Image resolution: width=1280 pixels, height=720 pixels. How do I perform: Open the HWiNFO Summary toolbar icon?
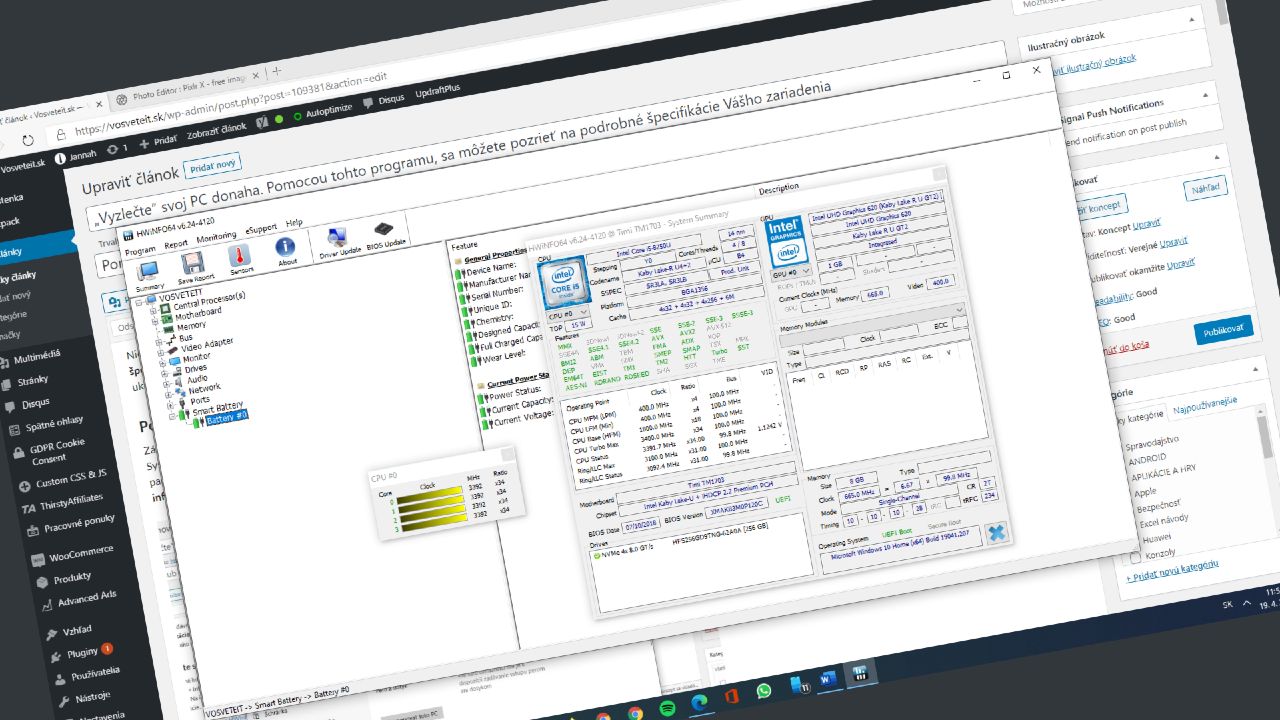point(149,270)
